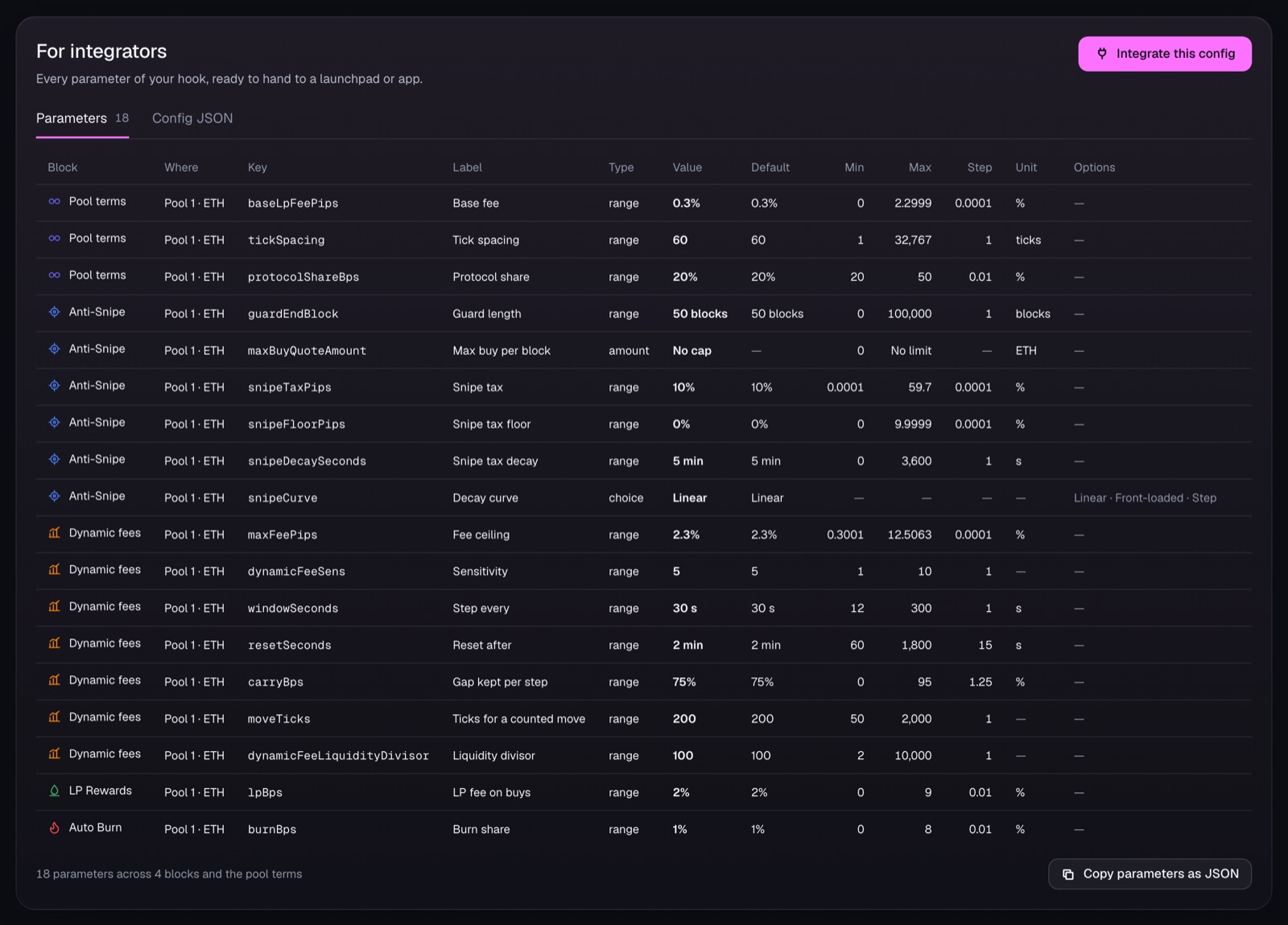
Task: Click the 12.5063 max value
Action: coord(910,535)
